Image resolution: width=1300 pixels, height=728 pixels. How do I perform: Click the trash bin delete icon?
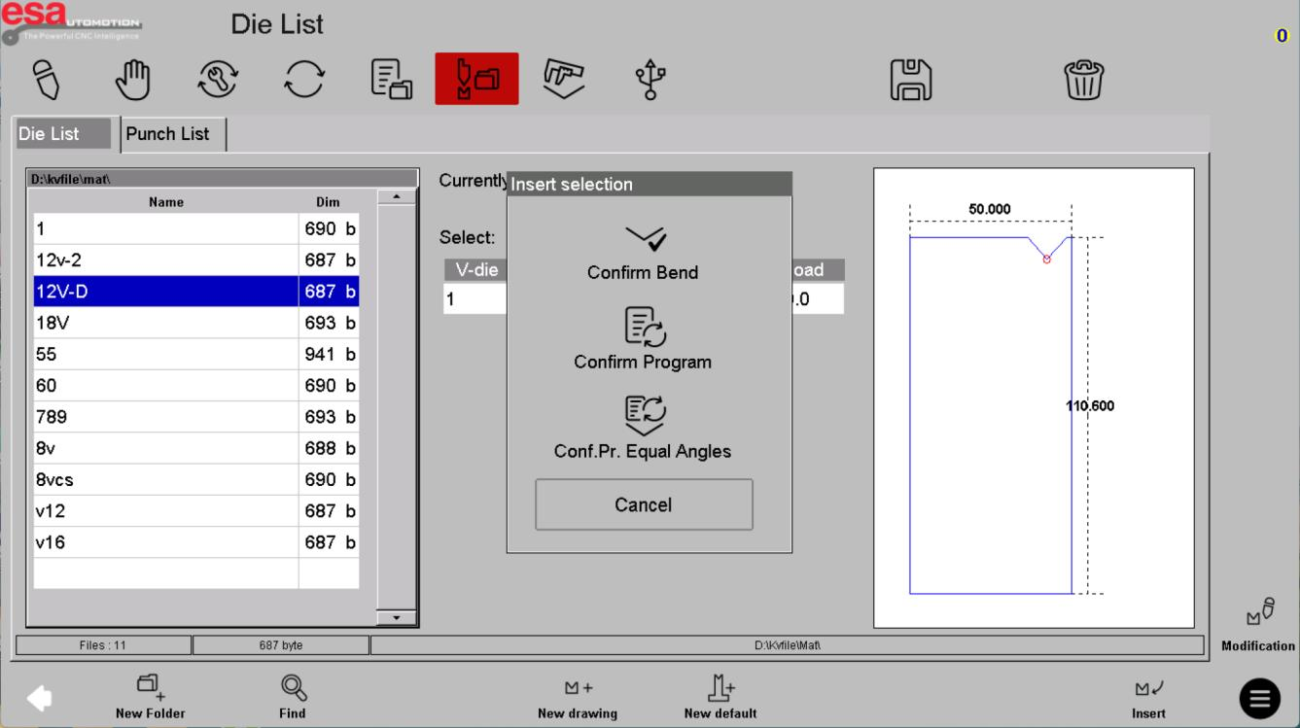(x=1083, y=79)
